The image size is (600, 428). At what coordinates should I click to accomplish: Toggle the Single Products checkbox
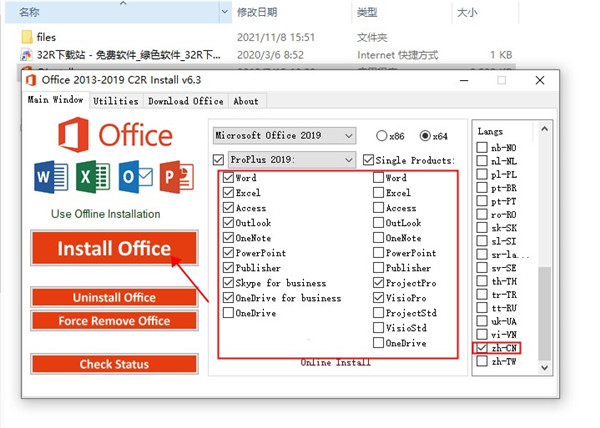coord(368,160)
